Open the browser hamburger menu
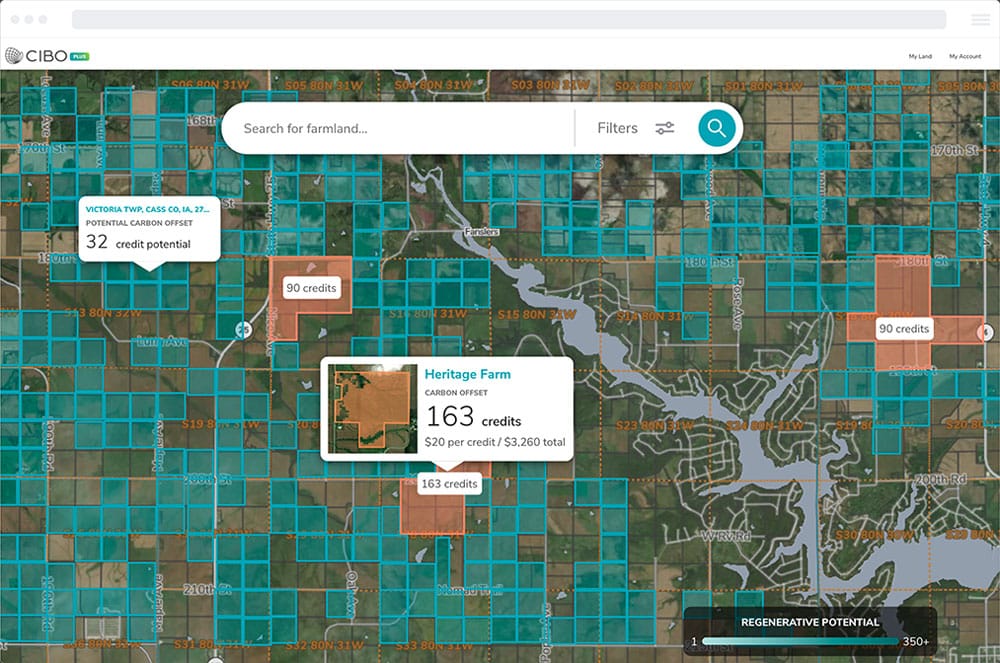Image resolution: width=1000 pixels, height=663 pixels. click(980, 19)
